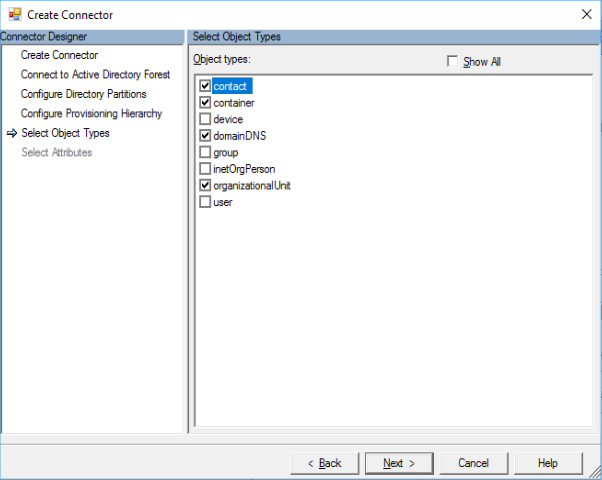Go to Create Connector step

coord(59,55)
